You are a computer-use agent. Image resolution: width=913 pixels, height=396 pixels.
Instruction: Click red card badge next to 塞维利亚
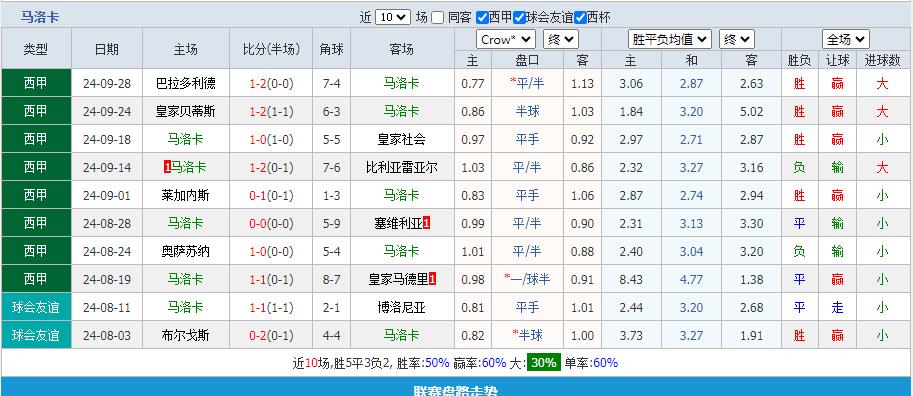pos(426,223)
